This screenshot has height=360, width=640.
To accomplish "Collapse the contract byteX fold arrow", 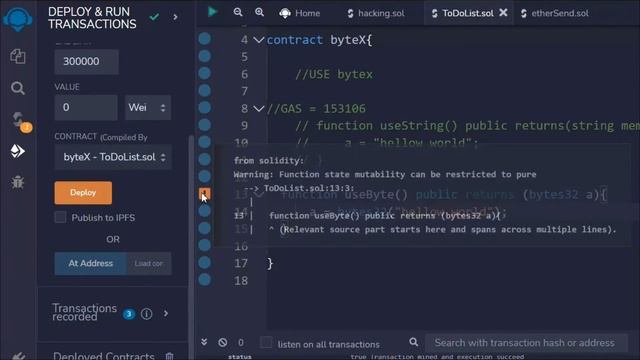I will click(258, 40).
